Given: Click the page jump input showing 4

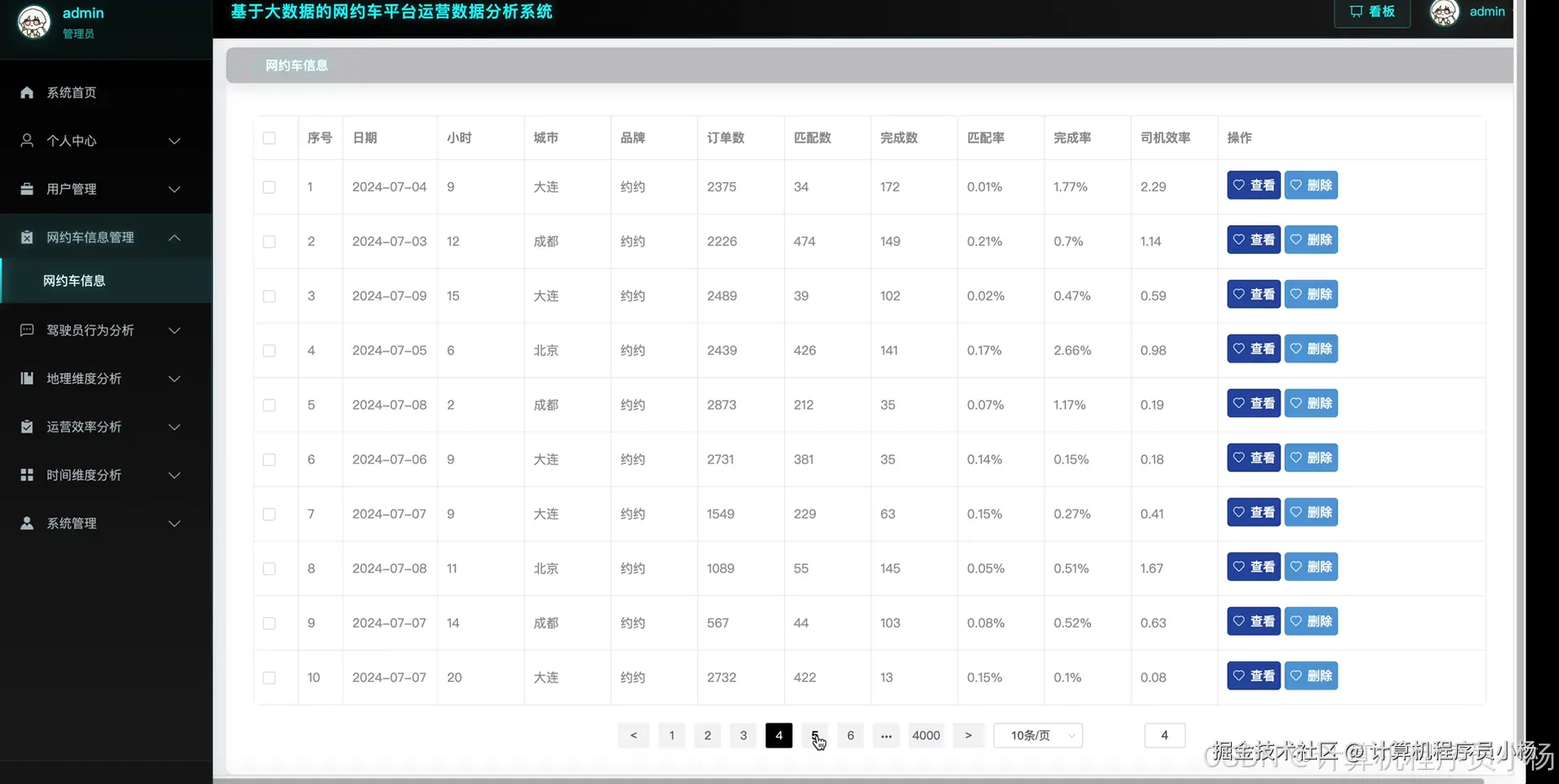Looking at the screenshot, I should point(1164,735).
